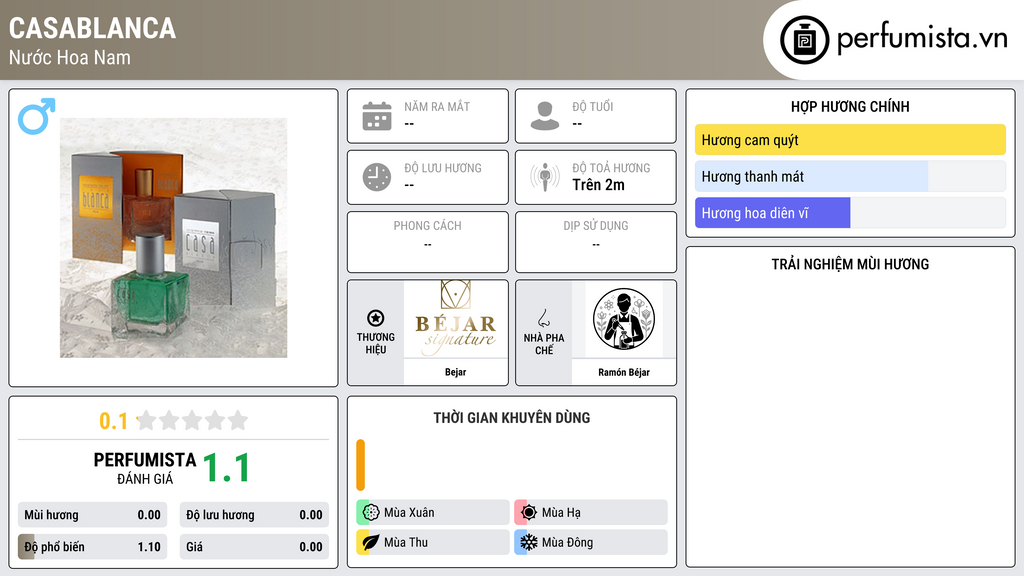This screenshot has height=576, width=1024.
Task: Click the yellow 0.1 user rating value
Action: pos(113,421)
